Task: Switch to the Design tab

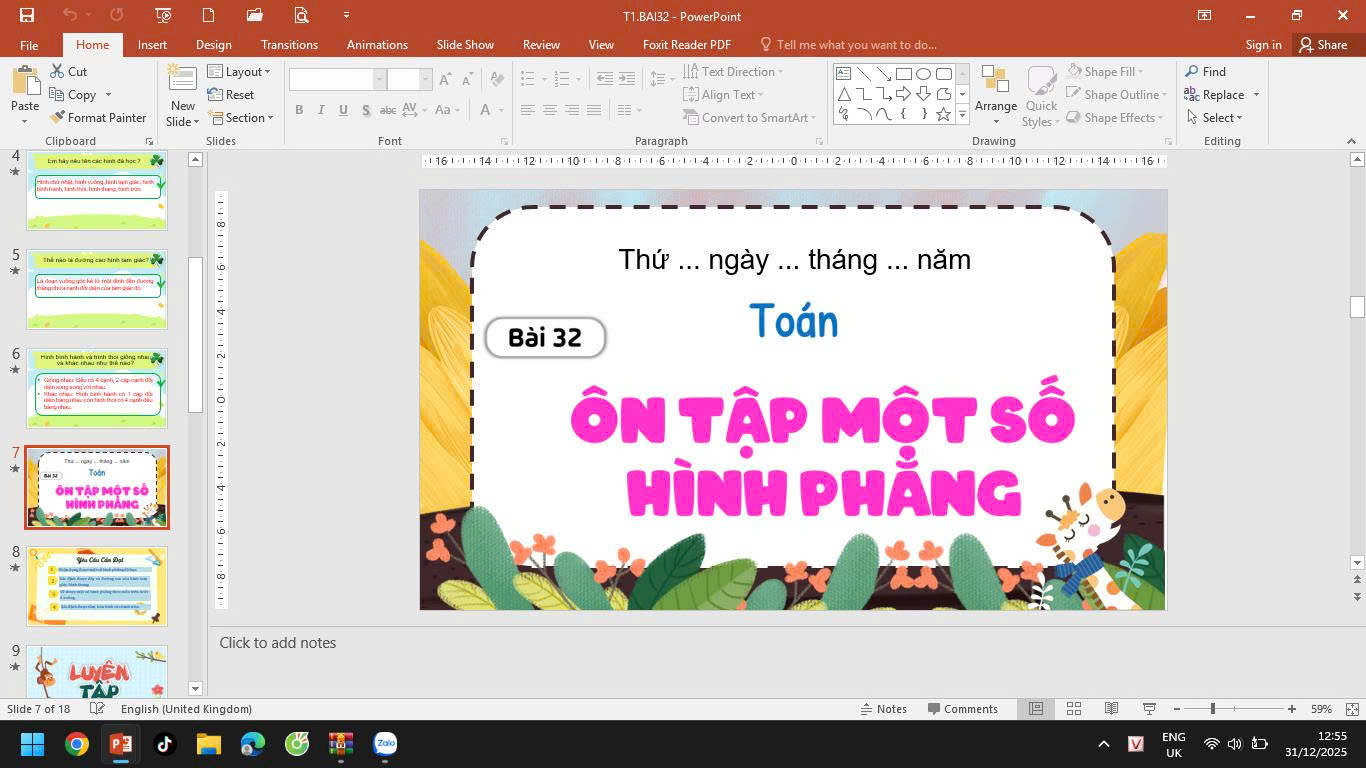Action: coord(213,45)
